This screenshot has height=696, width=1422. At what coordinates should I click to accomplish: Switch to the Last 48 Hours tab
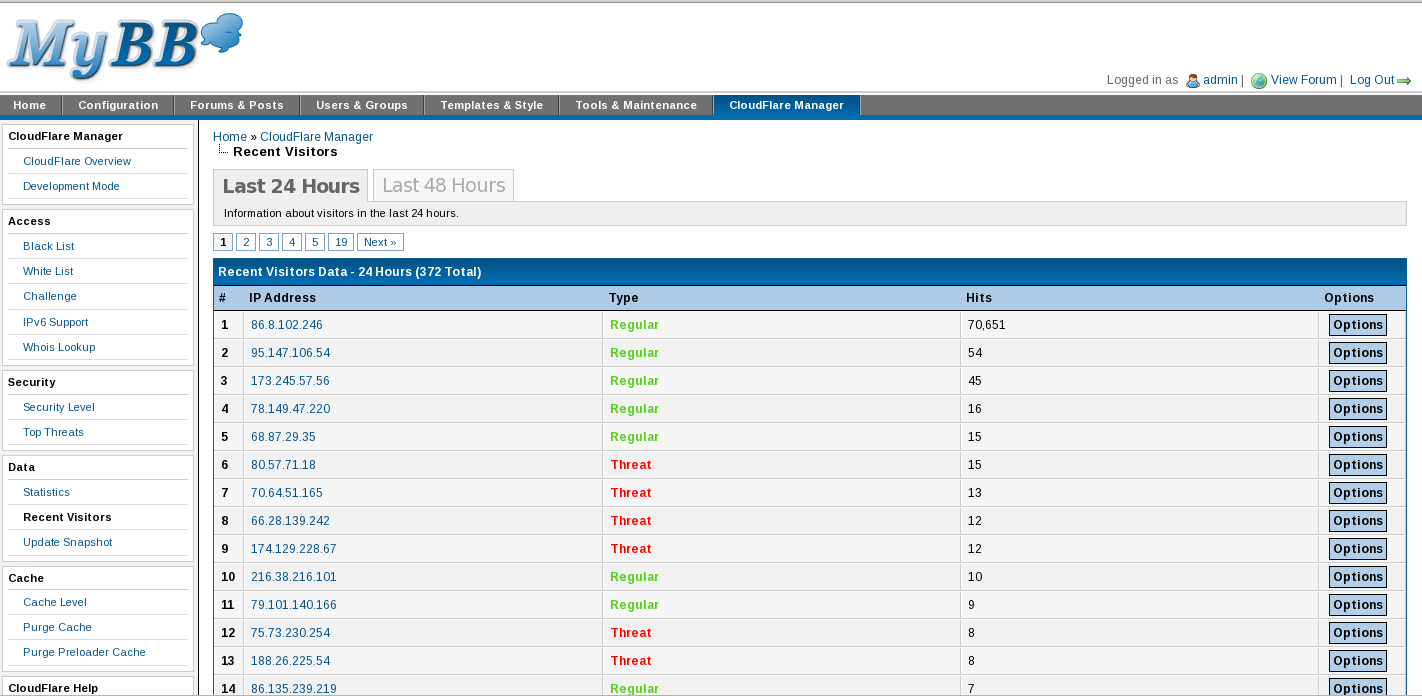tap(443, 185)
